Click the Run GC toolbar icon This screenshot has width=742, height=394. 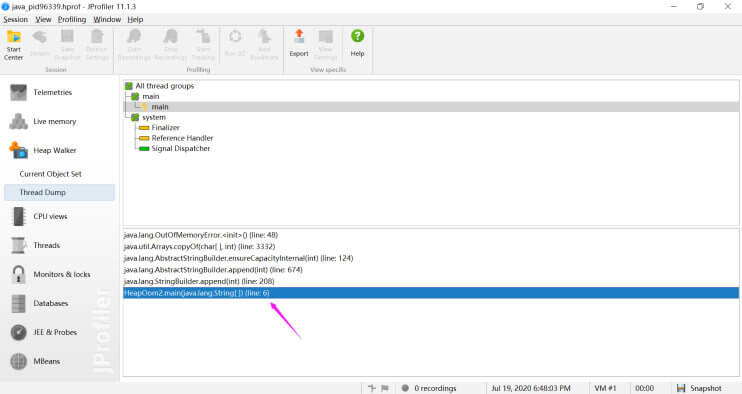coord(235,44)
